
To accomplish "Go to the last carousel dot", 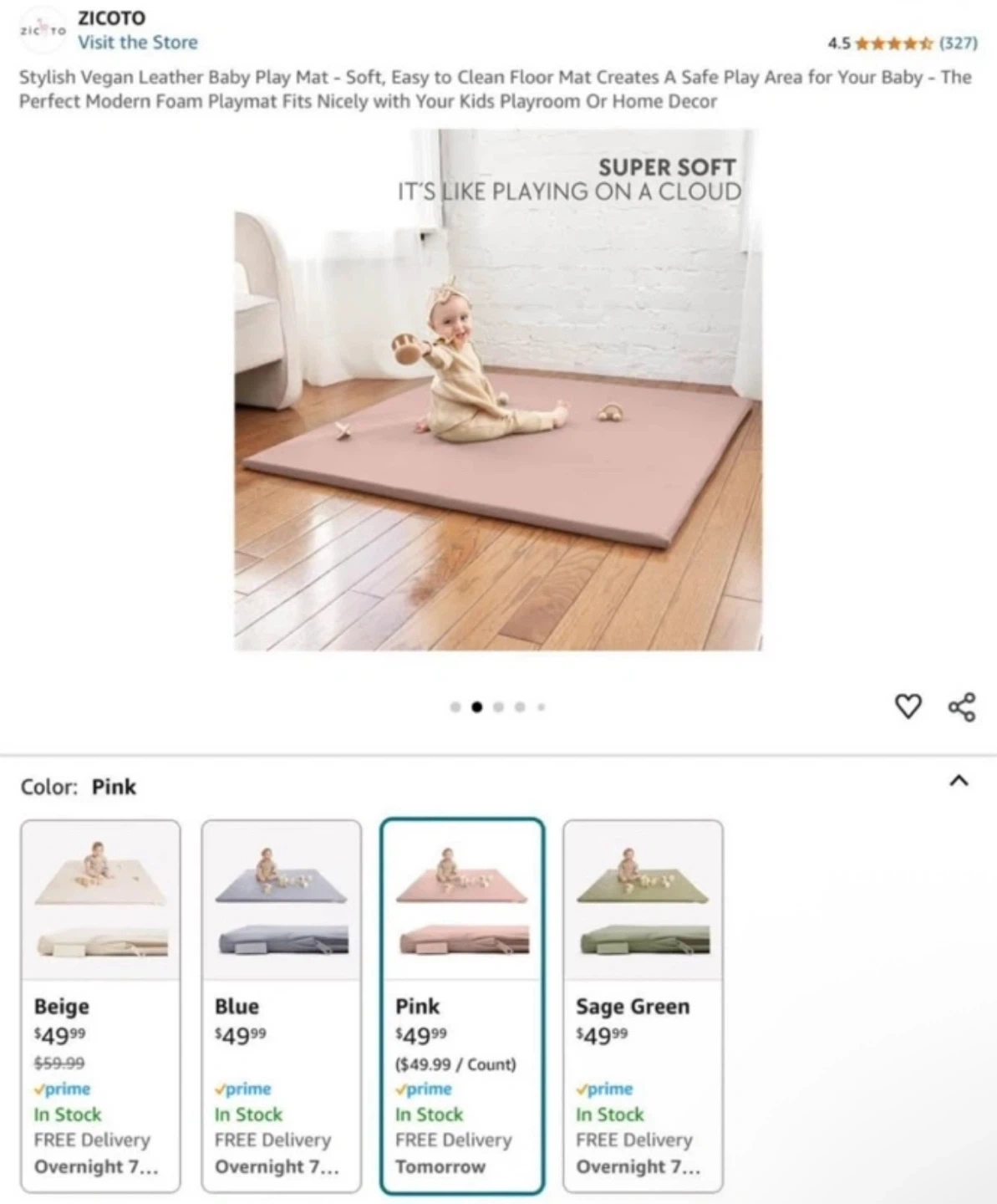I will point(541,707).
